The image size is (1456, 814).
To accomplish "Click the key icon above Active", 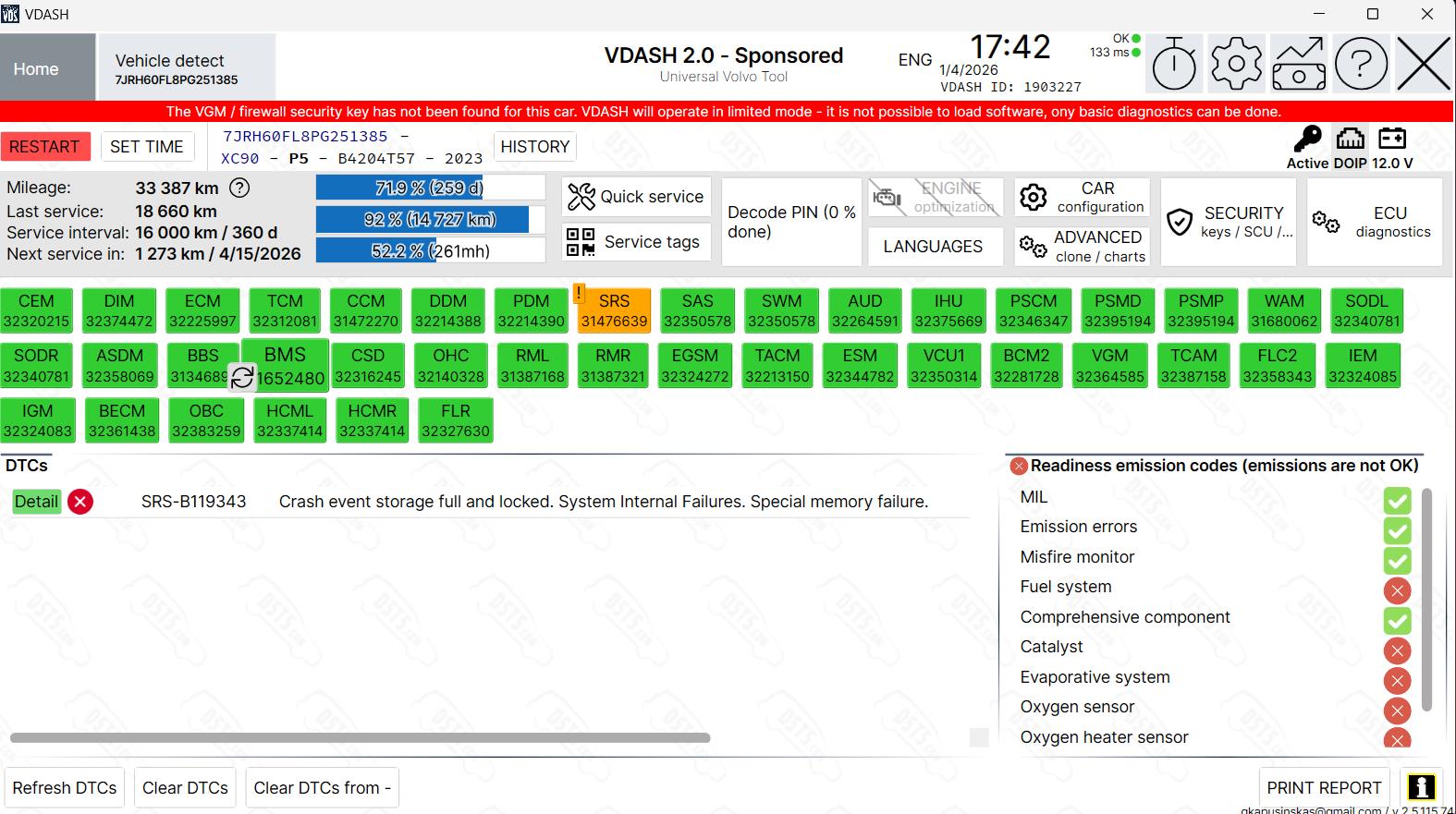I will click(x=1307, y=140).
